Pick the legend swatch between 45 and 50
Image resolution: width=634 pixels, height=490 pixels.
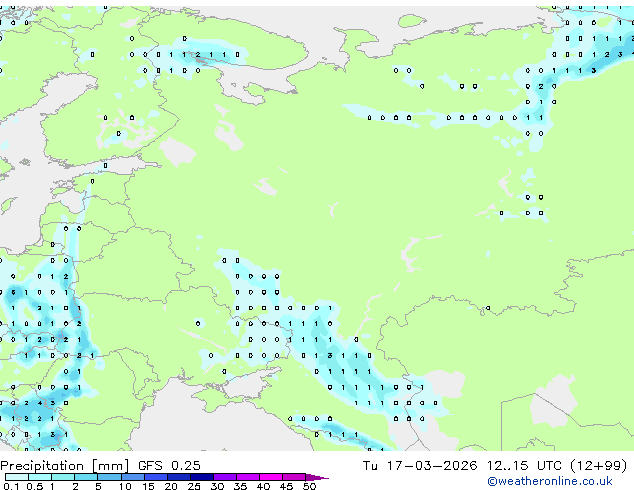(x=294, y=477)
